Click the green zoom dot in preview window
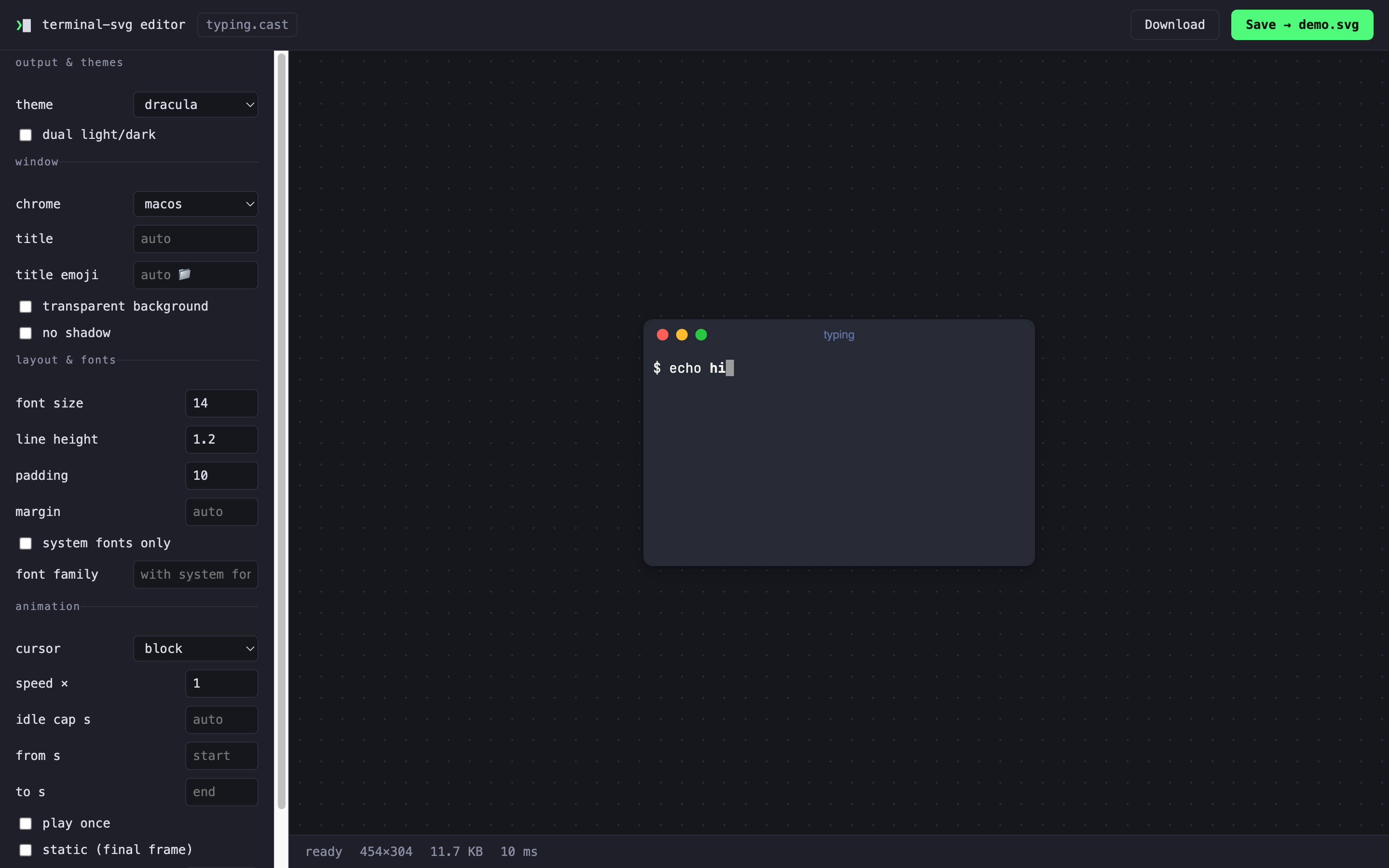 701,335
